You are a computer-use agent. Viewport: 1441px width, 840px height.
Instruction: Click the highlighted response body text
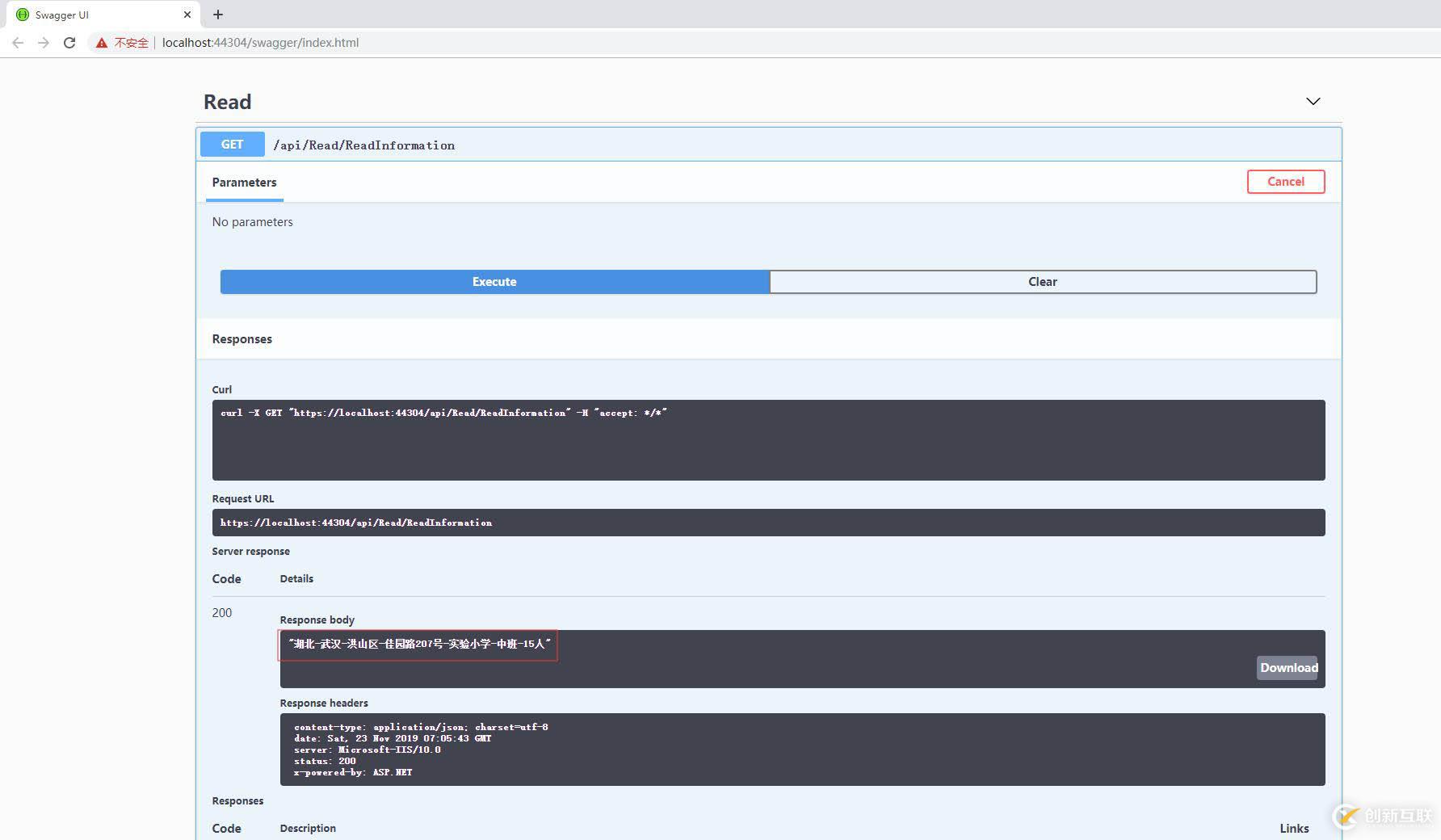[418, 646]
